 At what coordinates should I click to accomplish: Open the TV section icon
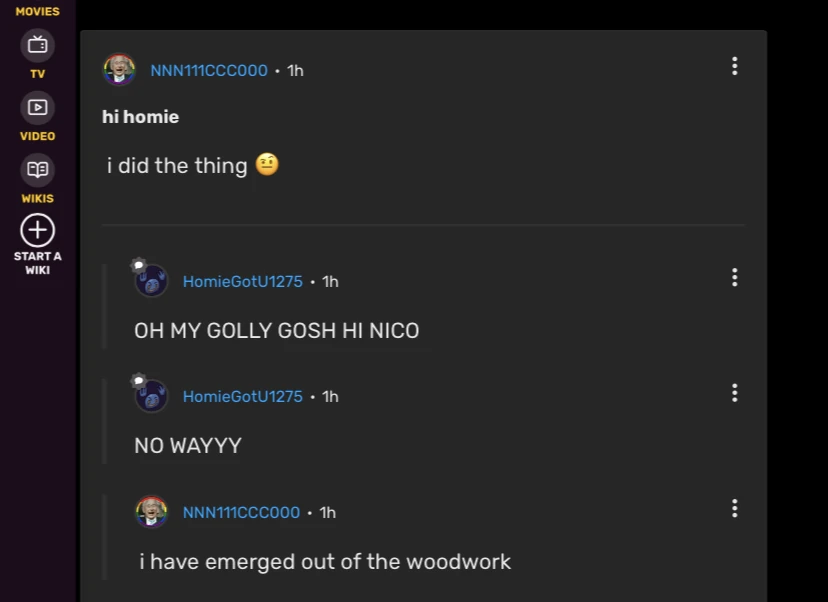coord(37,45)
